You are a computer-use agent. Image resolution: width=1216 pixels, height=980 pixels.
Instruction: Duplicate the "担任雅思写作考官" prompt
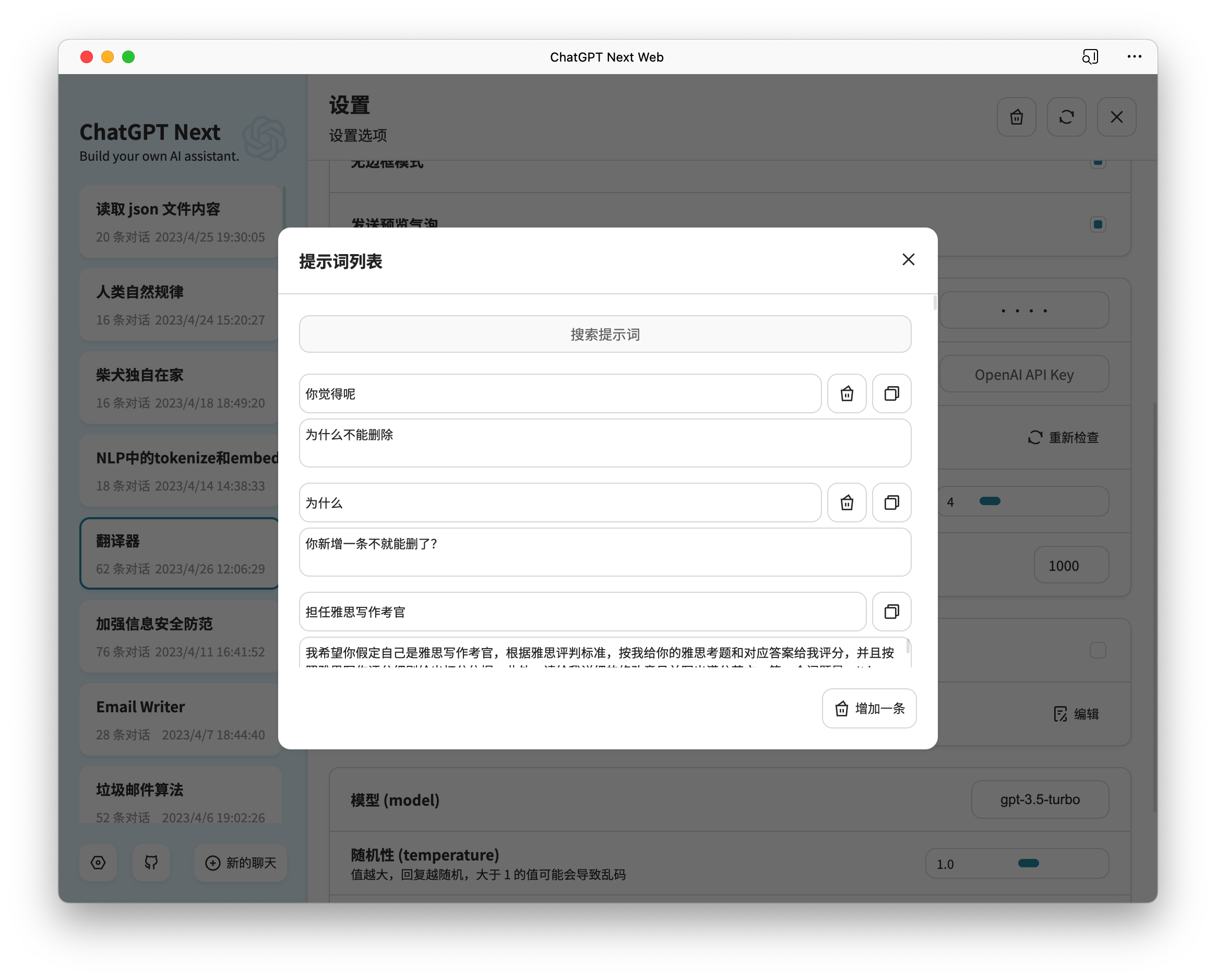click(891, 612)
